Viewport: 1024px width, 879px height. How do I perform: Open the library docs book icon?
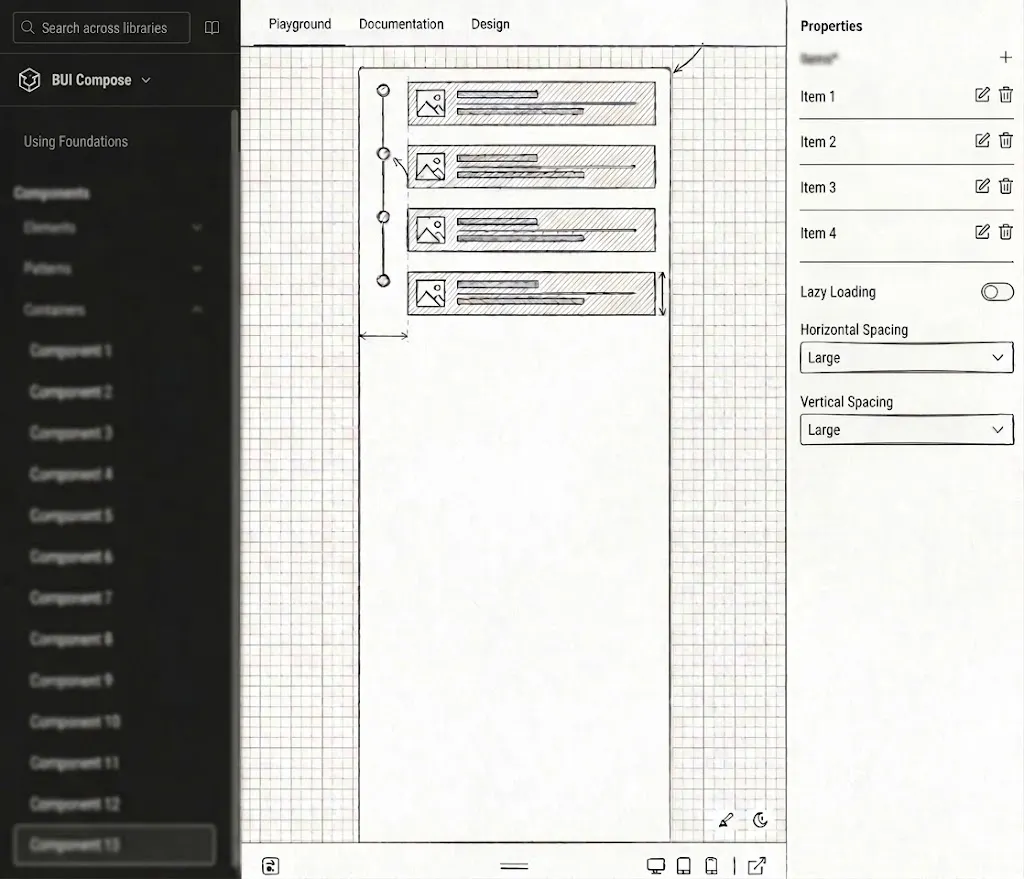pos(212,27)
